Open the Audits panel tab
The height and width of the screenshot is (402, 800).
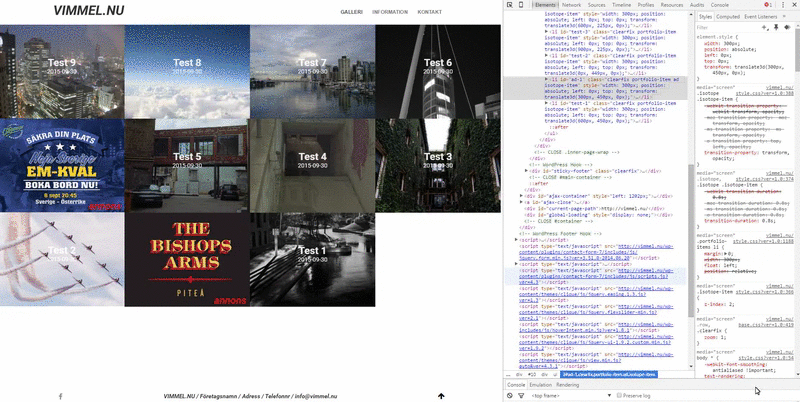(x=697, y=5)
